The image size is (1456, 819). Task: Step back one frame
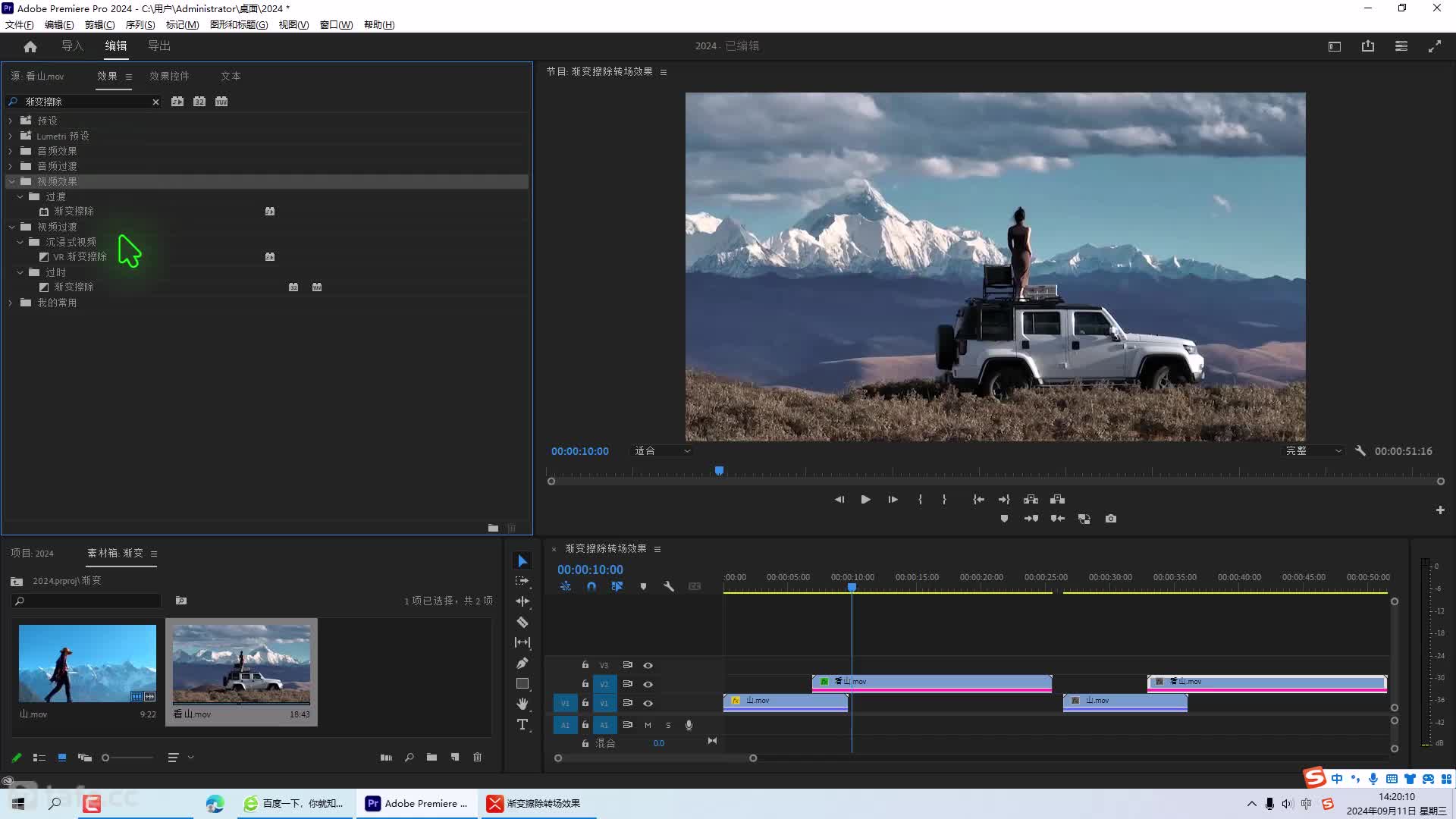pyautogui.click(x=839, y=499)
